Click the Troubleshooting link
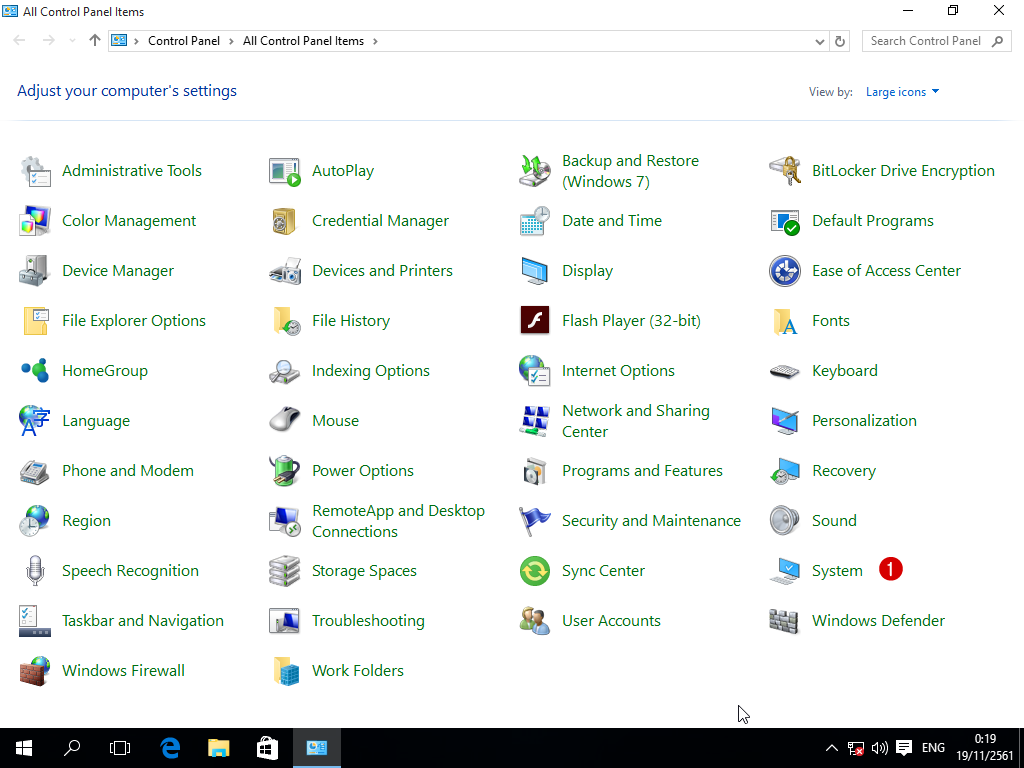1024x768 pixels. (x=368, y=621)
